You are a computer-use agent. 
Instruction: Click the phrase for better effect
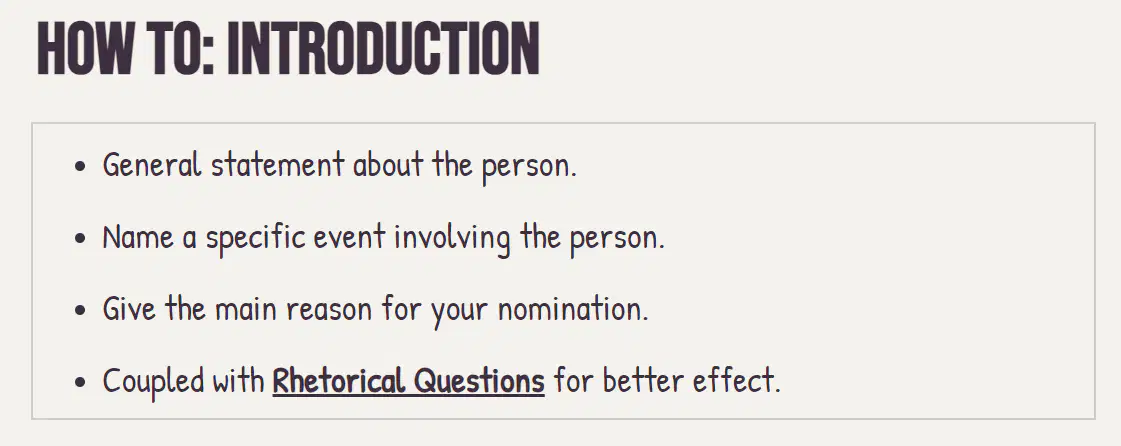[667, 380]
